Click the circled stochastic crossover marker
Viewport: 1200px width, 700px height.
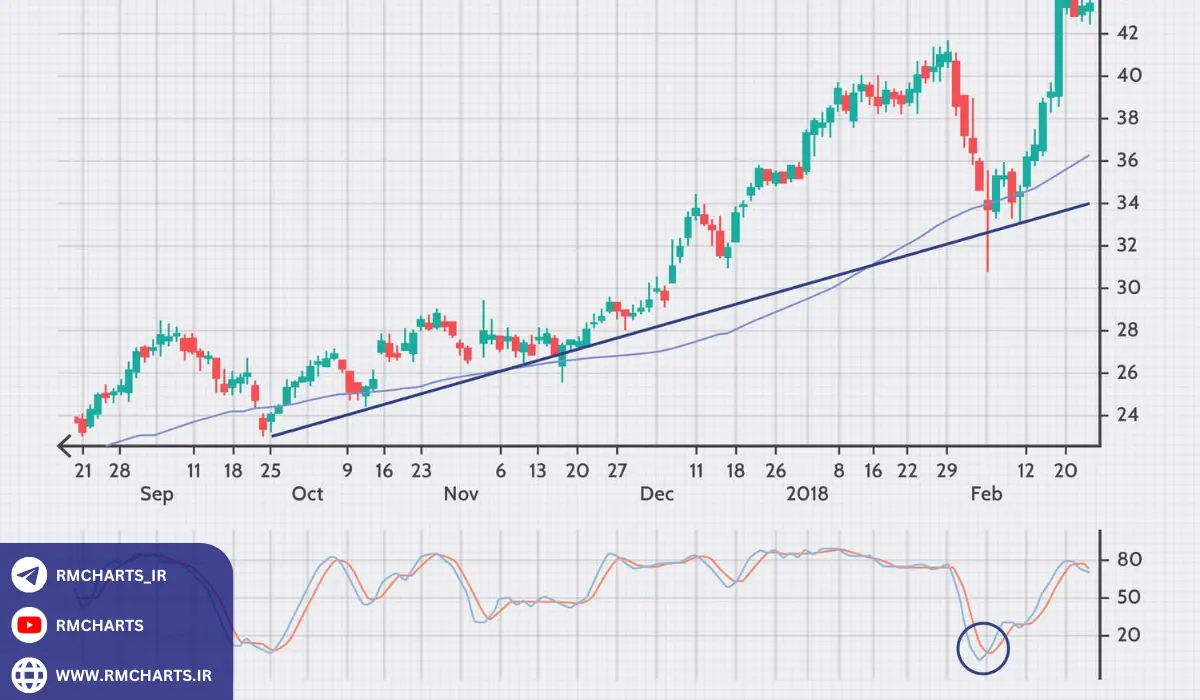tap(983, 648)
